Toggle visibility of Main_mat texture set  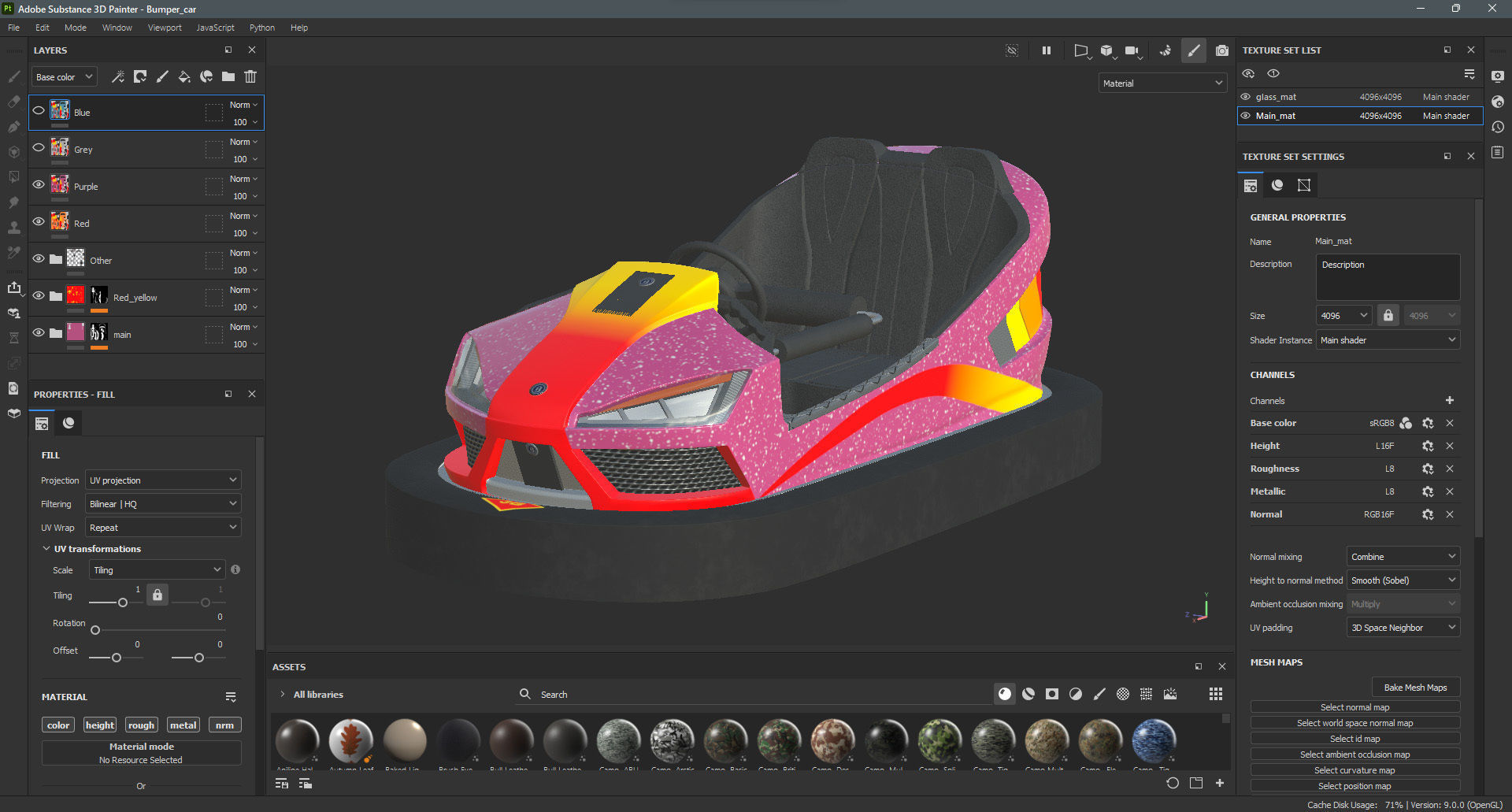point(1246,116)
